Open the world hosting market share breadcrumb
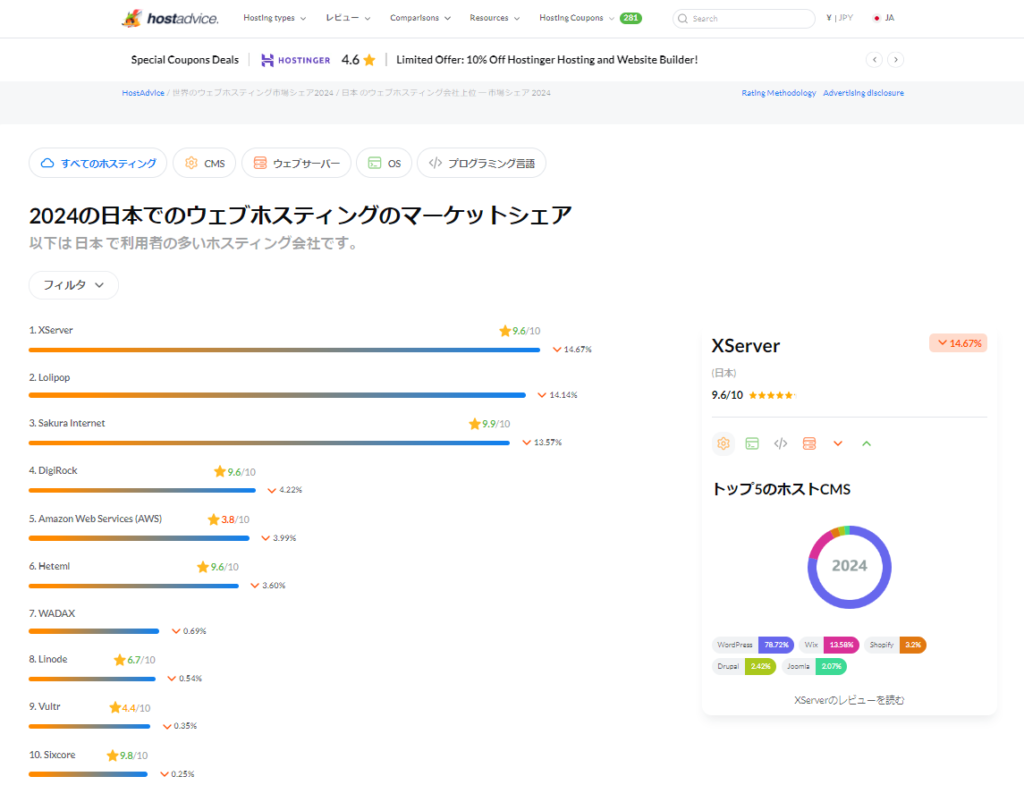 253,93
